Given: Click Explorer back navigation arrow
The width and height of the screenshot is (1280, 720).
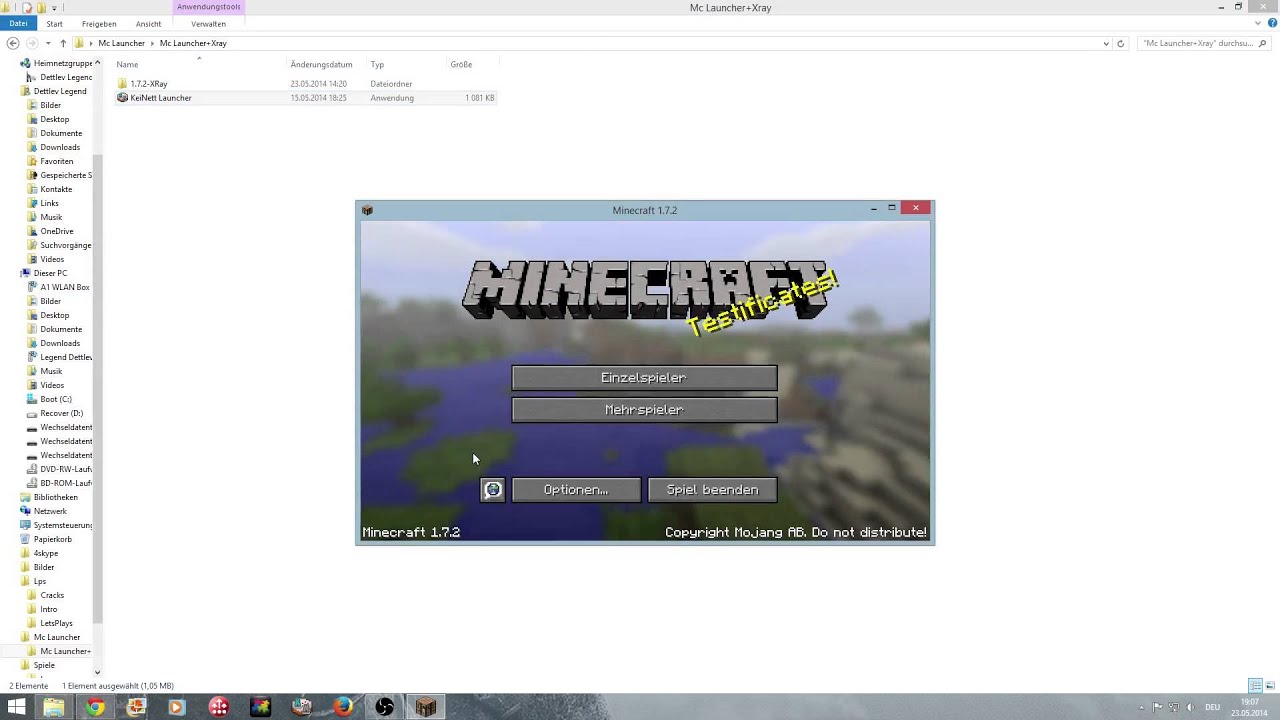Looking at the screenshot, I should pos(13,43).
